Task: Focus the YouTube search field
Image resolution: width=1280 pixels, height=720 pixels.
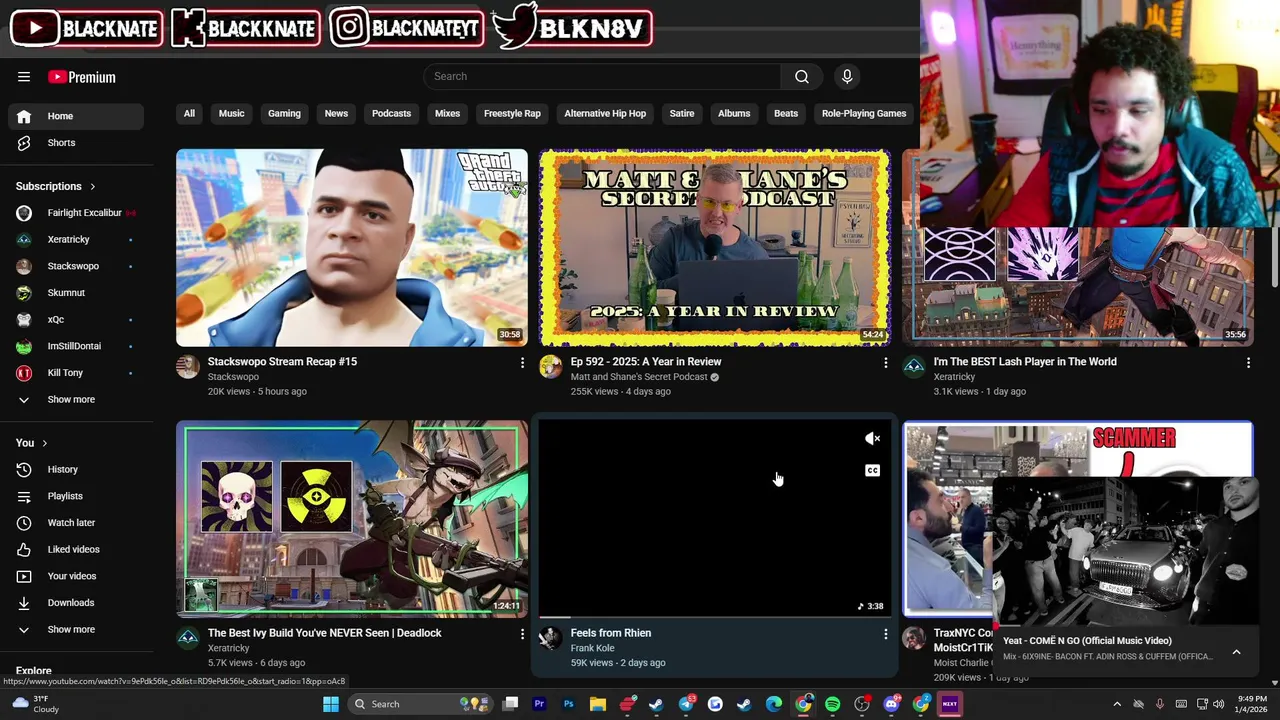Action: (x=602, y=76)
